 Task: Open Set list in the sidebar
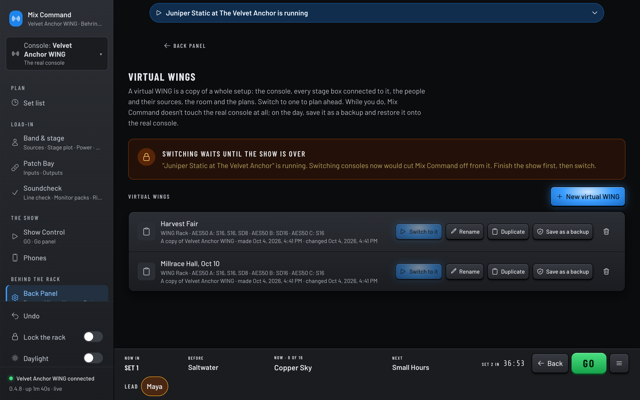(57, 103)
